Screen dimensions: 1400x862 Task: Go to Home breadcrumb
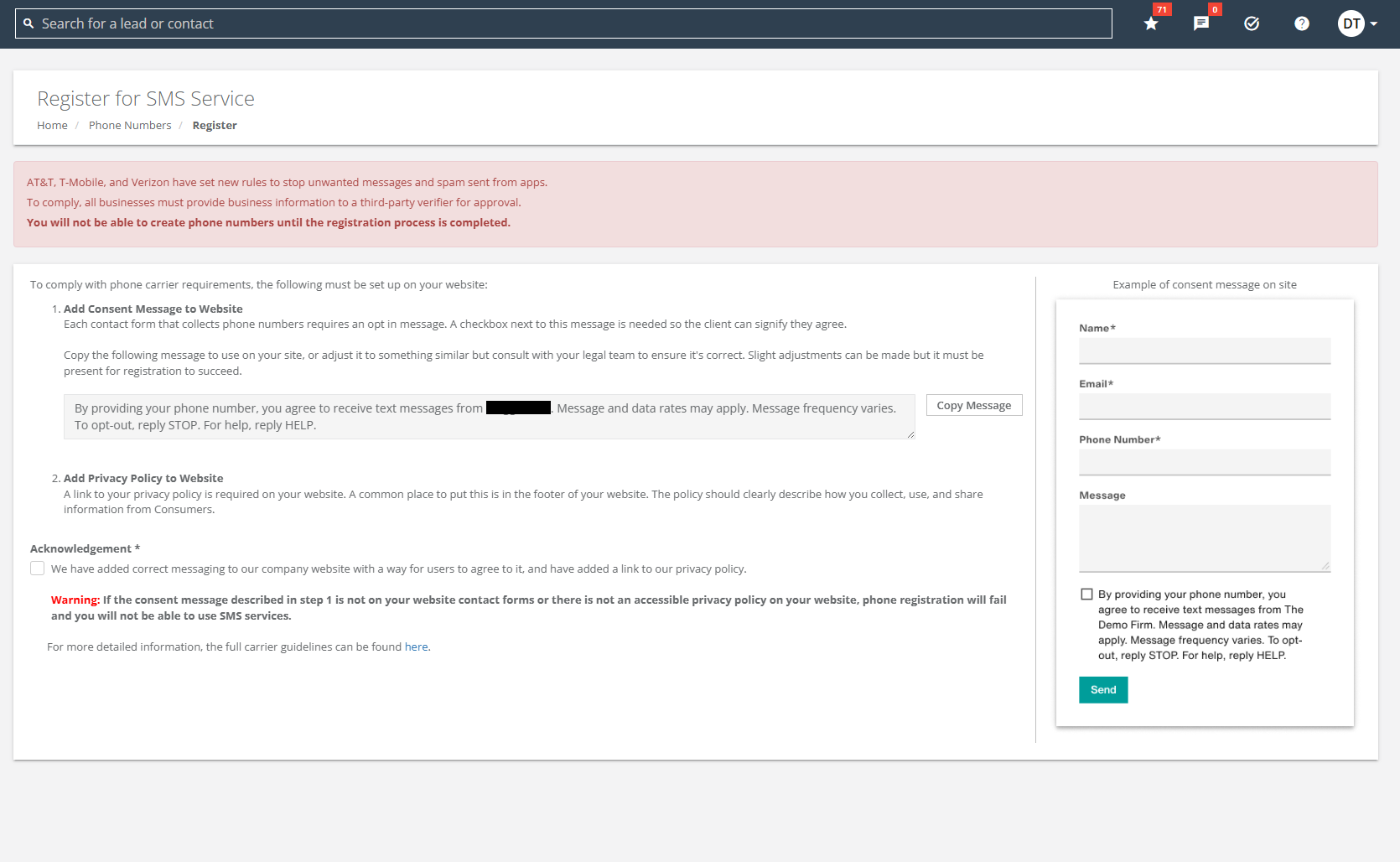pyautogui.click(x=52, y=125)
